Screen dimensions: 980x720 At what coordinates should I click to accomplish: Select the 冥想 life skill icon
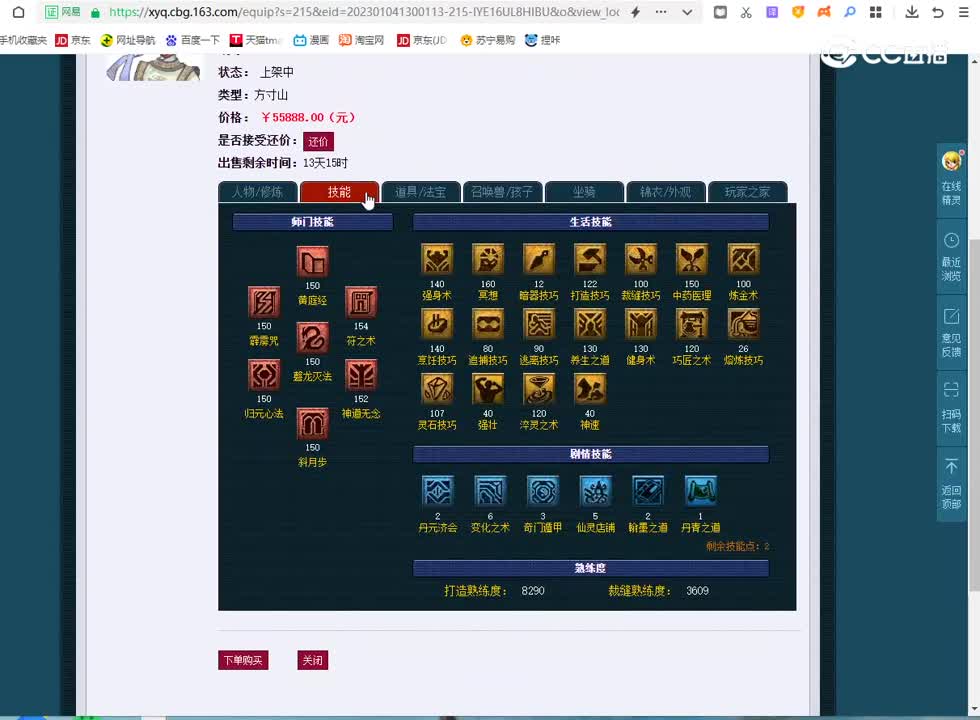click(x=488, y=259)
